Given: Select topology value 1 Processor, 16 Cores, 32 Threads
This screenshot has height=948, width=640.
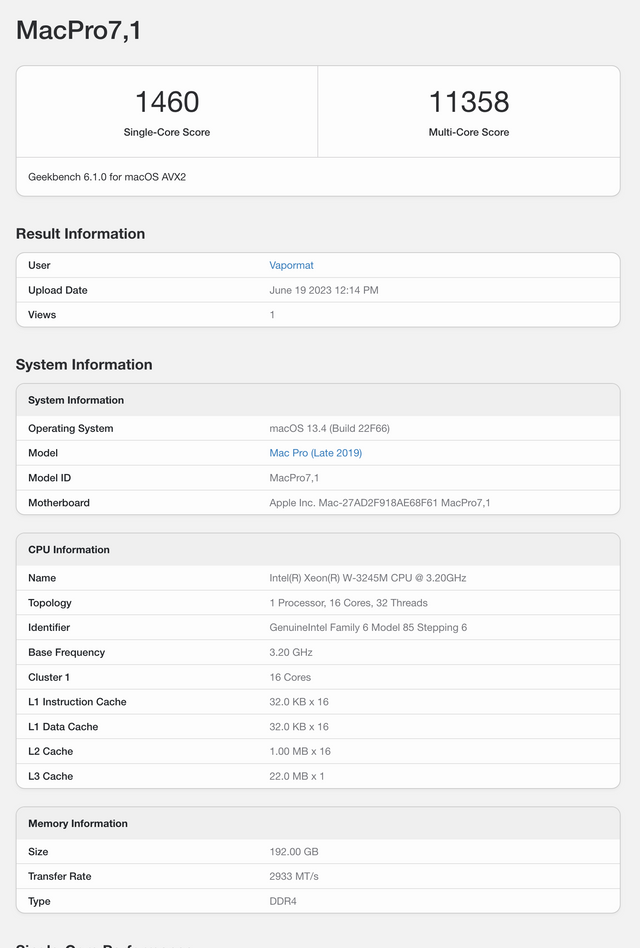Looking at the screenshot, I should coord(348,603).
